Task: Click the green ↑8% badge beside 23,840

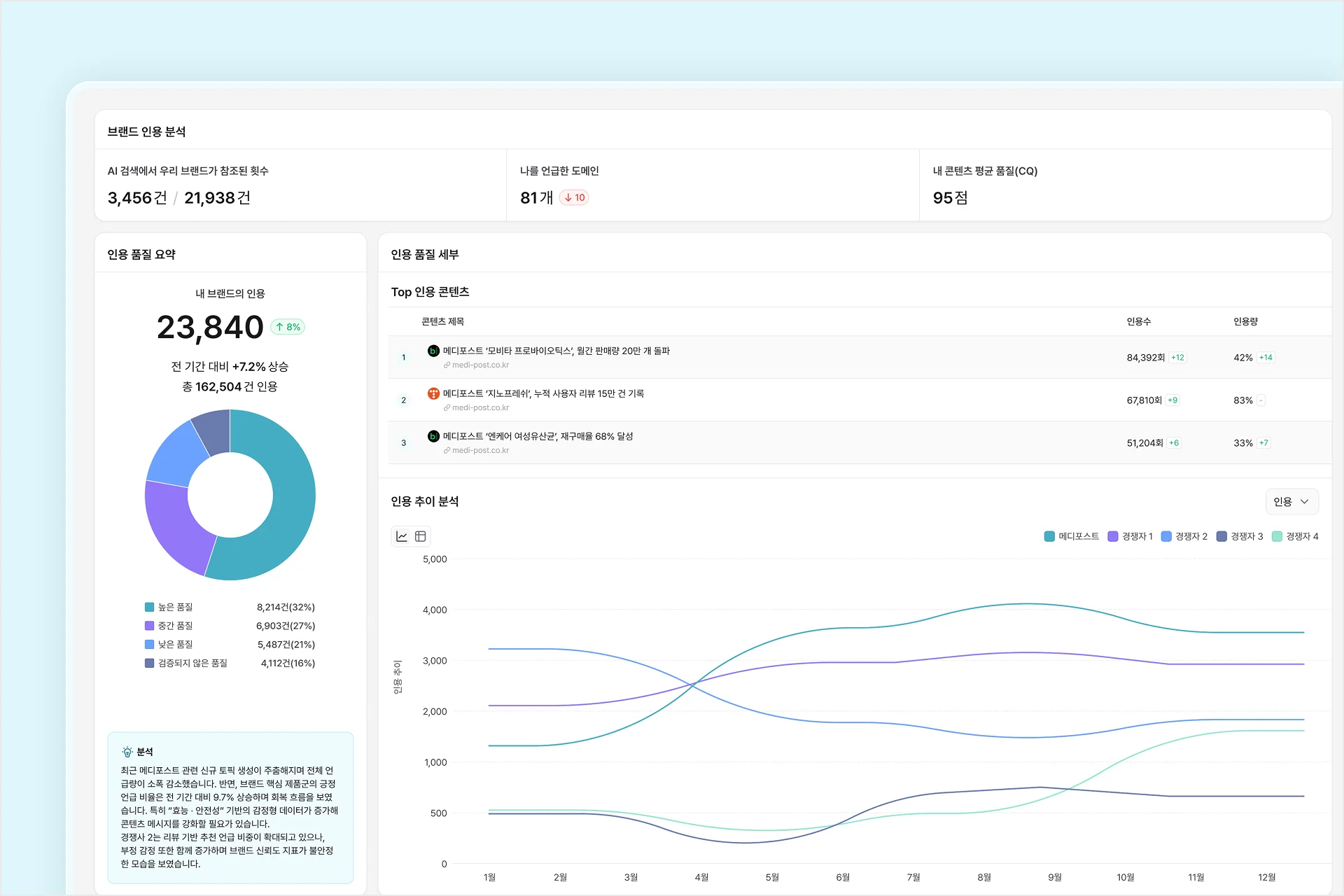Action: coord(287,326)
